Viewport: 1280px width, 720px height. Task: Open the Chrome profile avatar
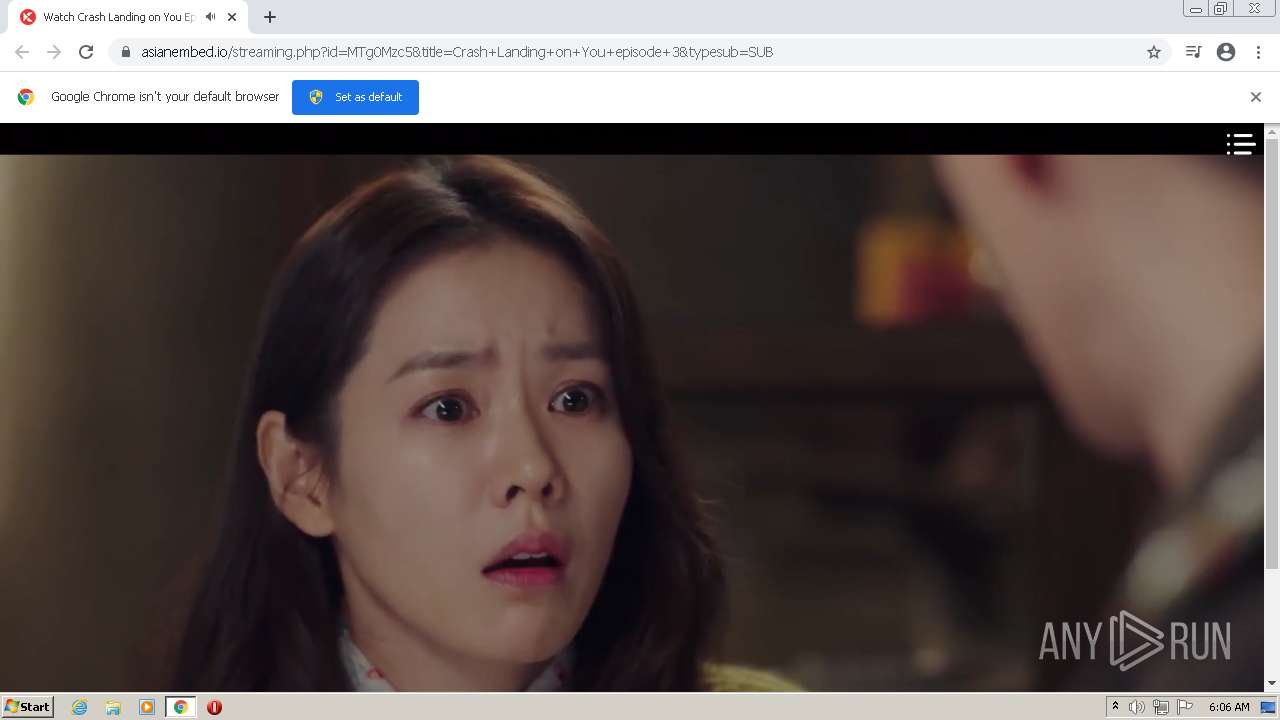tap(1226, 52)
